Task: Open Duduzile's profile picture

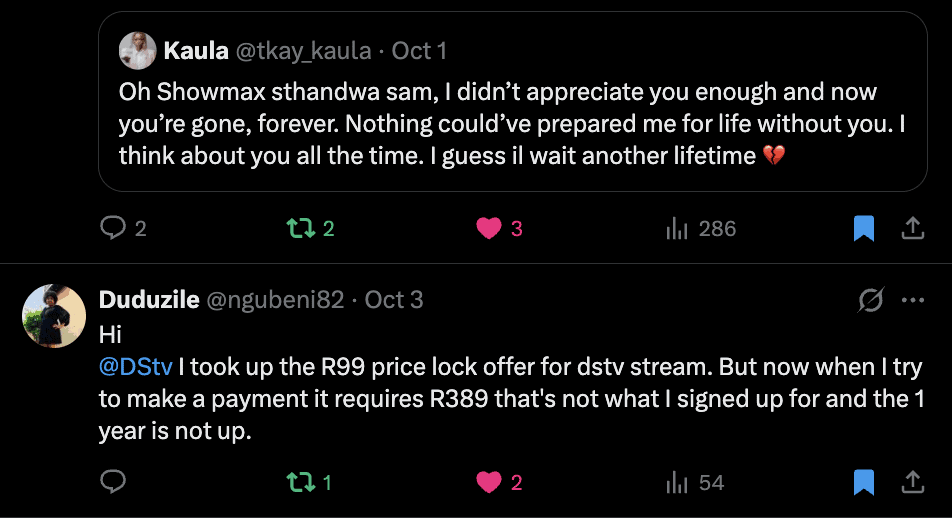Action: tap(54, 316)
